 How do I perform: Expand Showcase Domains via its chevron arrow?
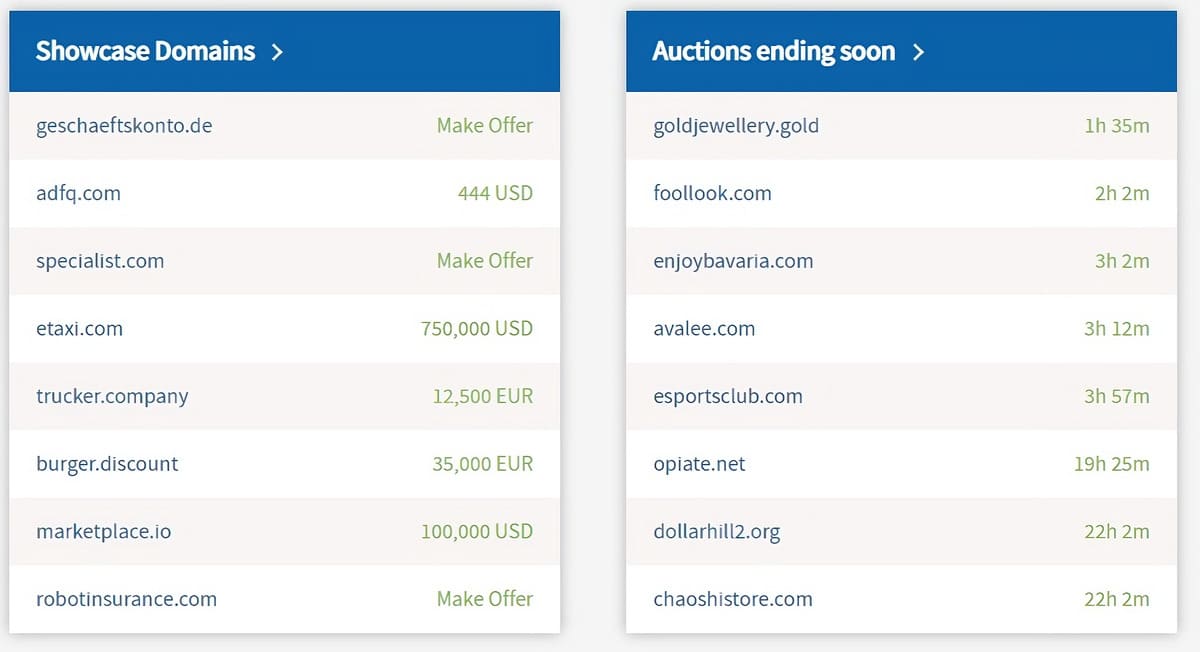tap(278, 51)
